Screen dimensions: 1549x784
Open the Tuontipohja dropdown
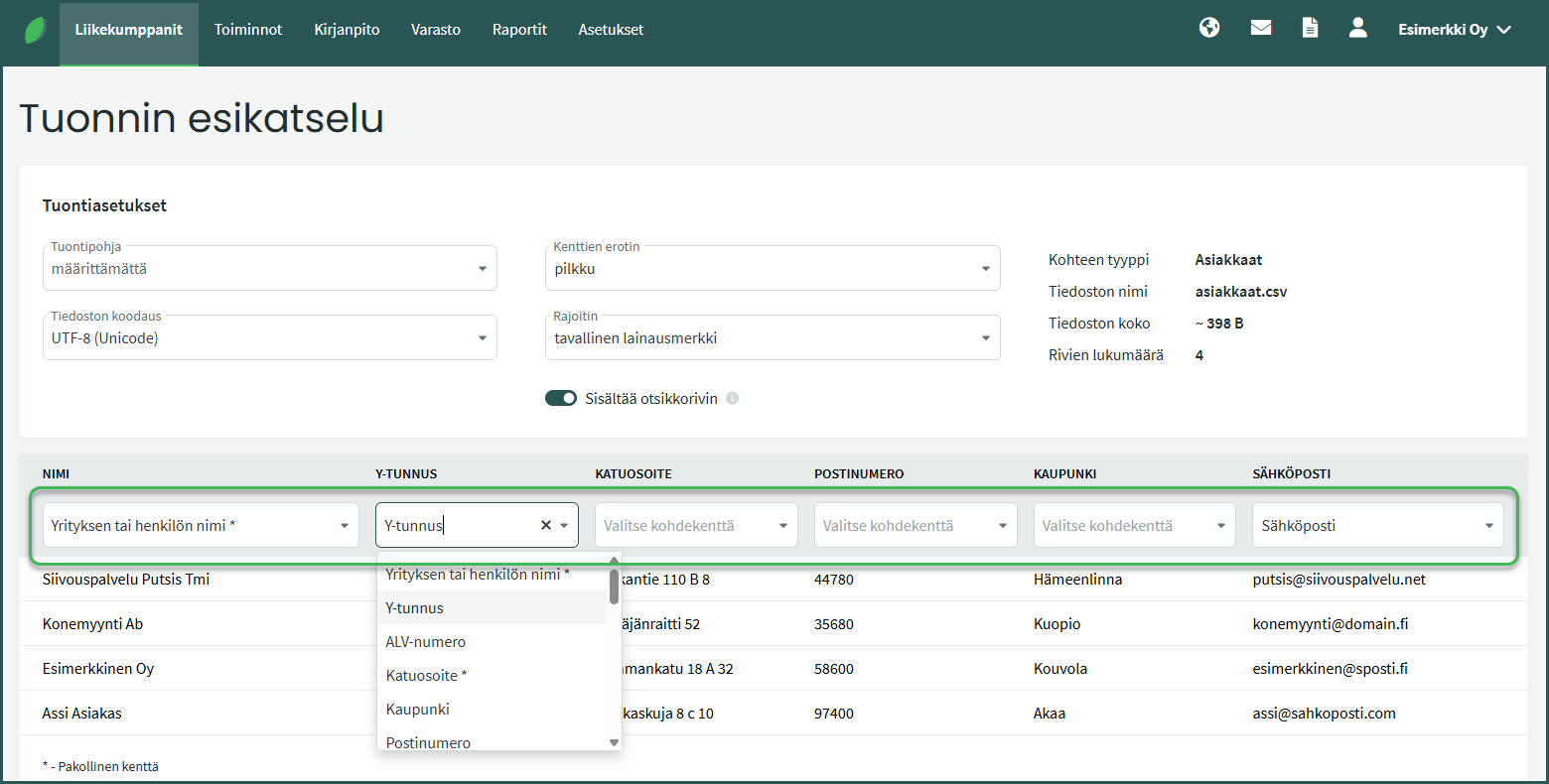(269, 269)
